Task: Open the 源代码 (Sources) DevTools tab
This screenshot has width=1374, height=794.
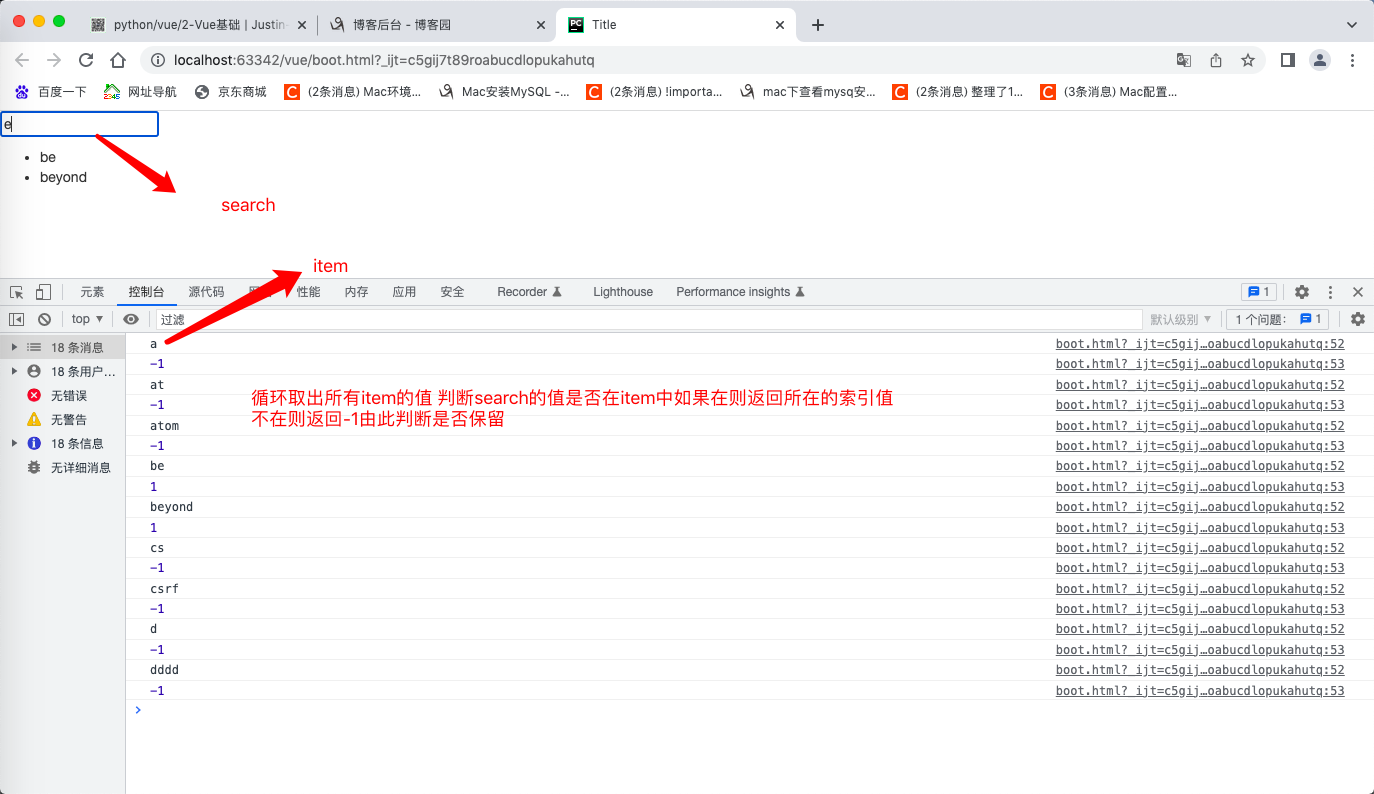Action: [x=206, y=292]
